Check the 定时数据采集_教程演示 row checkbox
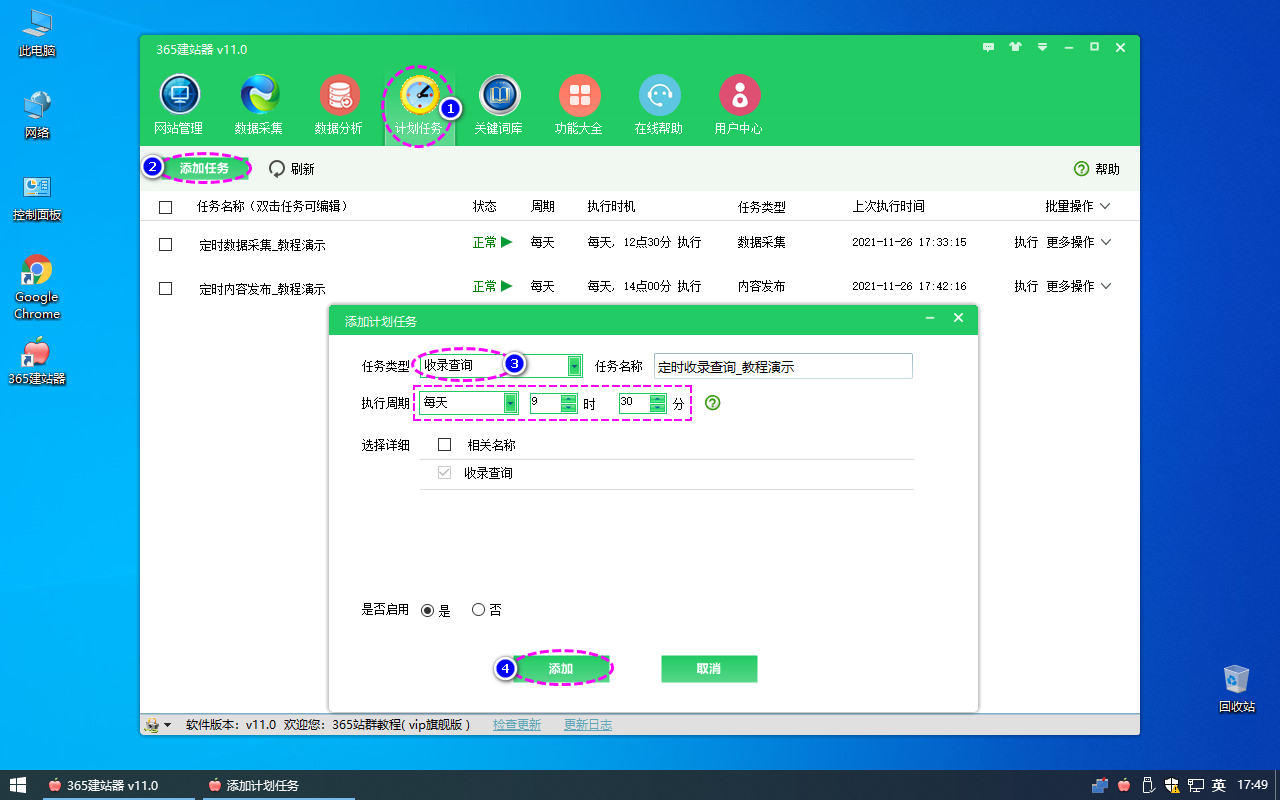The height and width of the screenshot is (800, 1280). 166,244
